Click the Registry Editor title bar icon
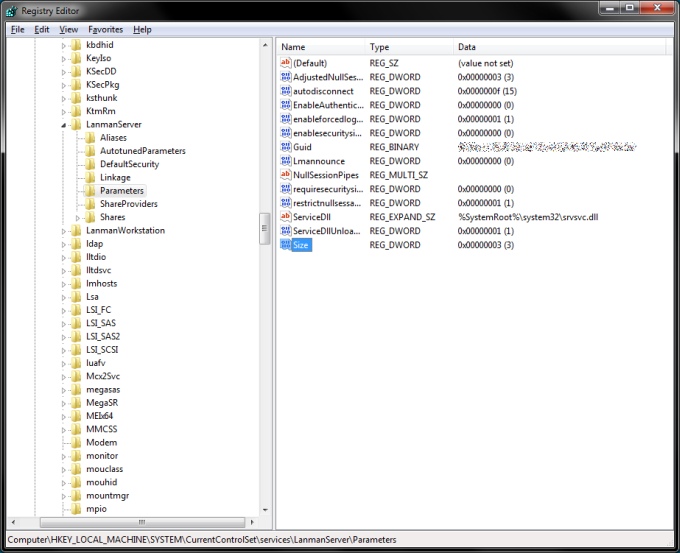Image resolution: width=680 pixels, height=553 pixels. point(12,11)
